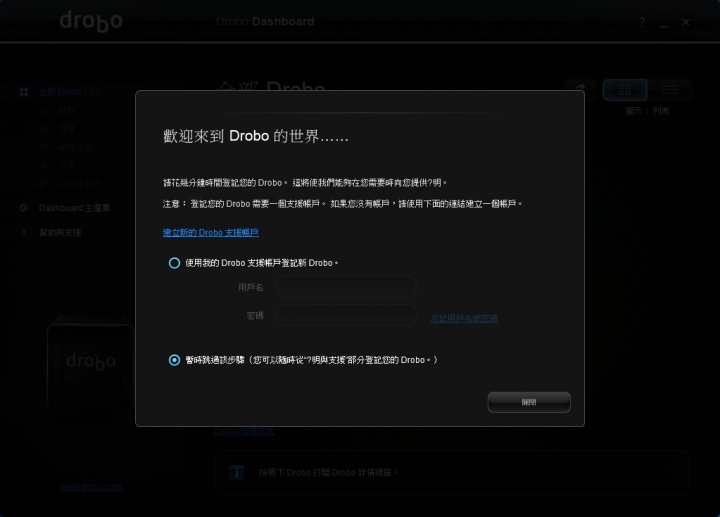Click the share arrow button in the toolbar

[x=580, y=90]
